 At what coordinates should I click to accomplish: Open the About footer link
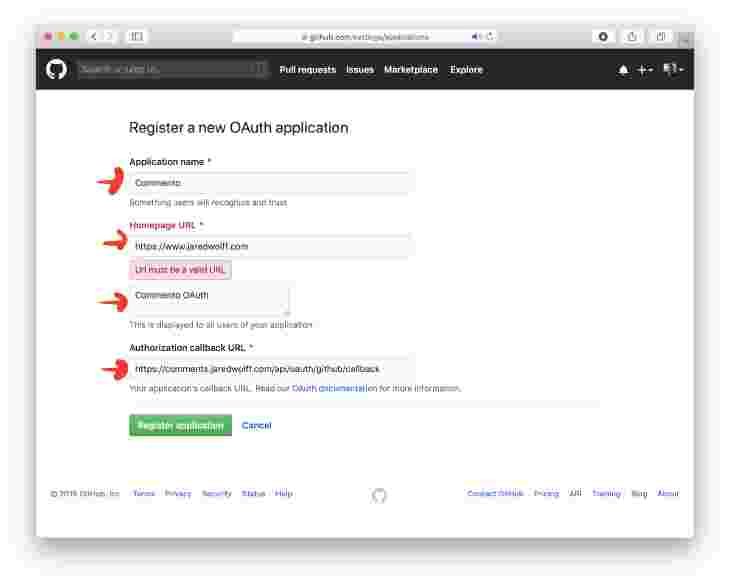(668, 493)
